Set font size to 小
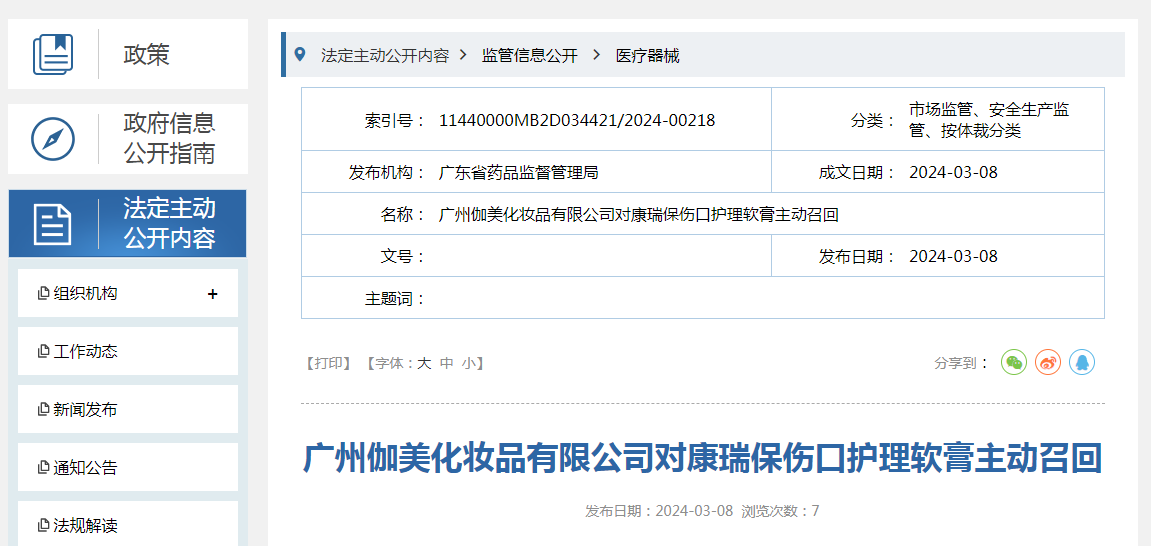This screenshot has width=1151, height=546. pos(469,363)
